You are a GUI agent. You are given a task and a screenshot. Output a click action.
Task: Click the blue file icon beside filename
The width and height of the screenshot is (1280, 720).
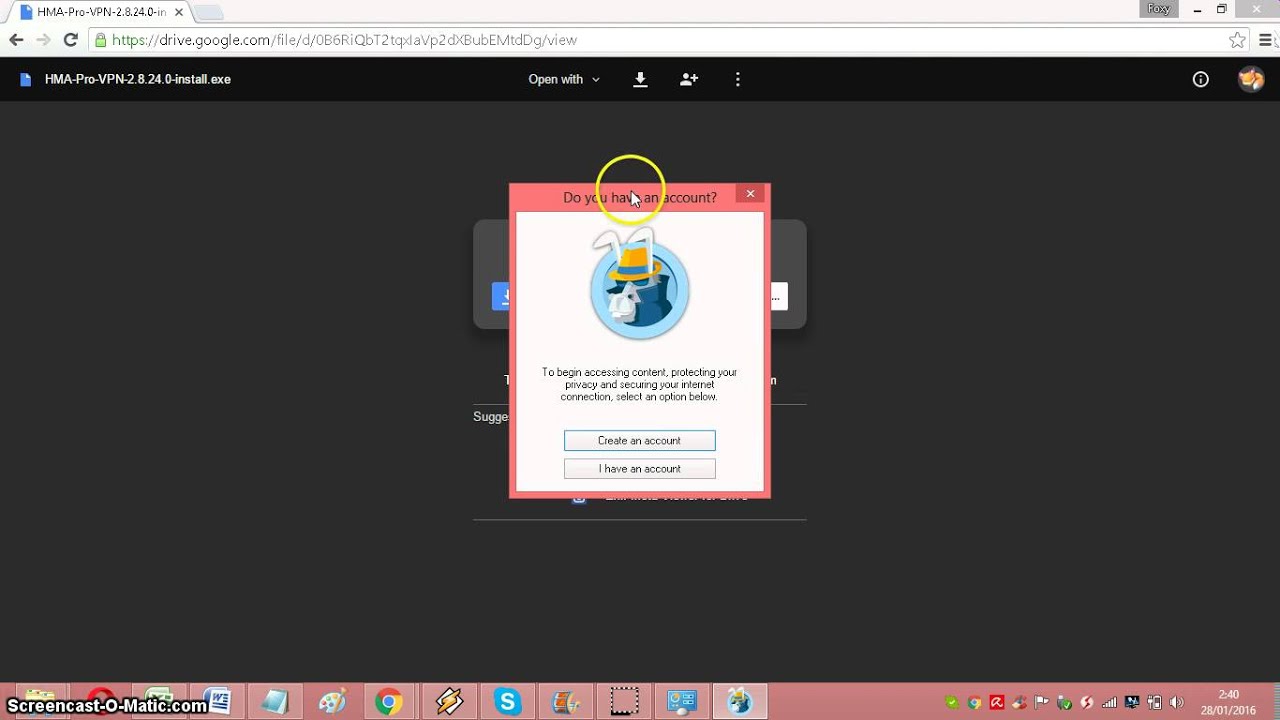click(x=25, y=79)
